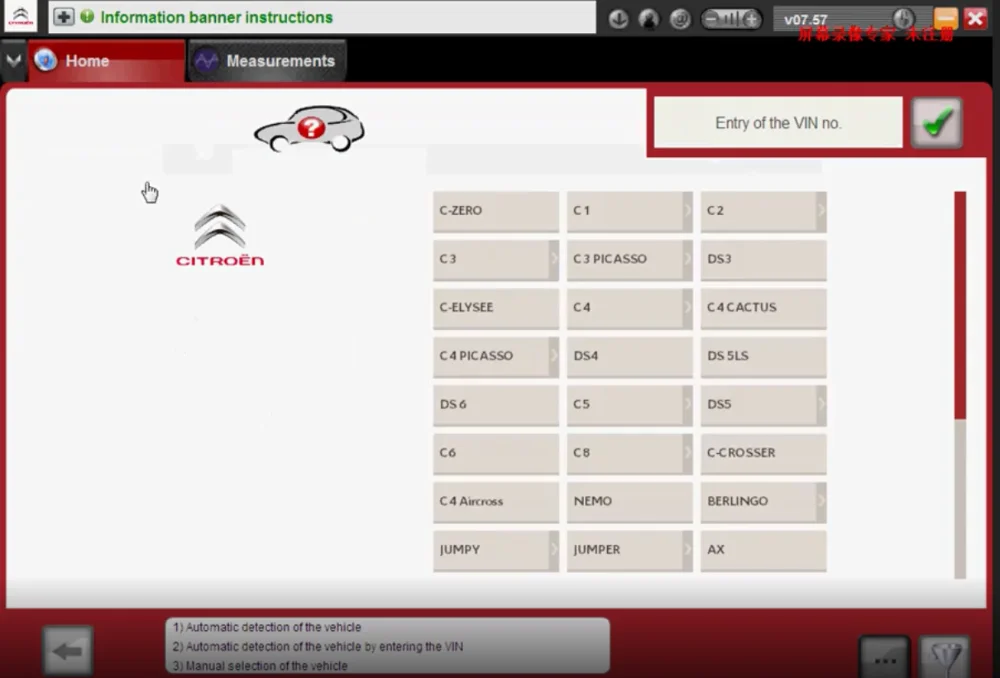Click instruction line 1 Automatic detection of the vehicle
This screenshot has height=678, width=1000.
click(267, 628)
